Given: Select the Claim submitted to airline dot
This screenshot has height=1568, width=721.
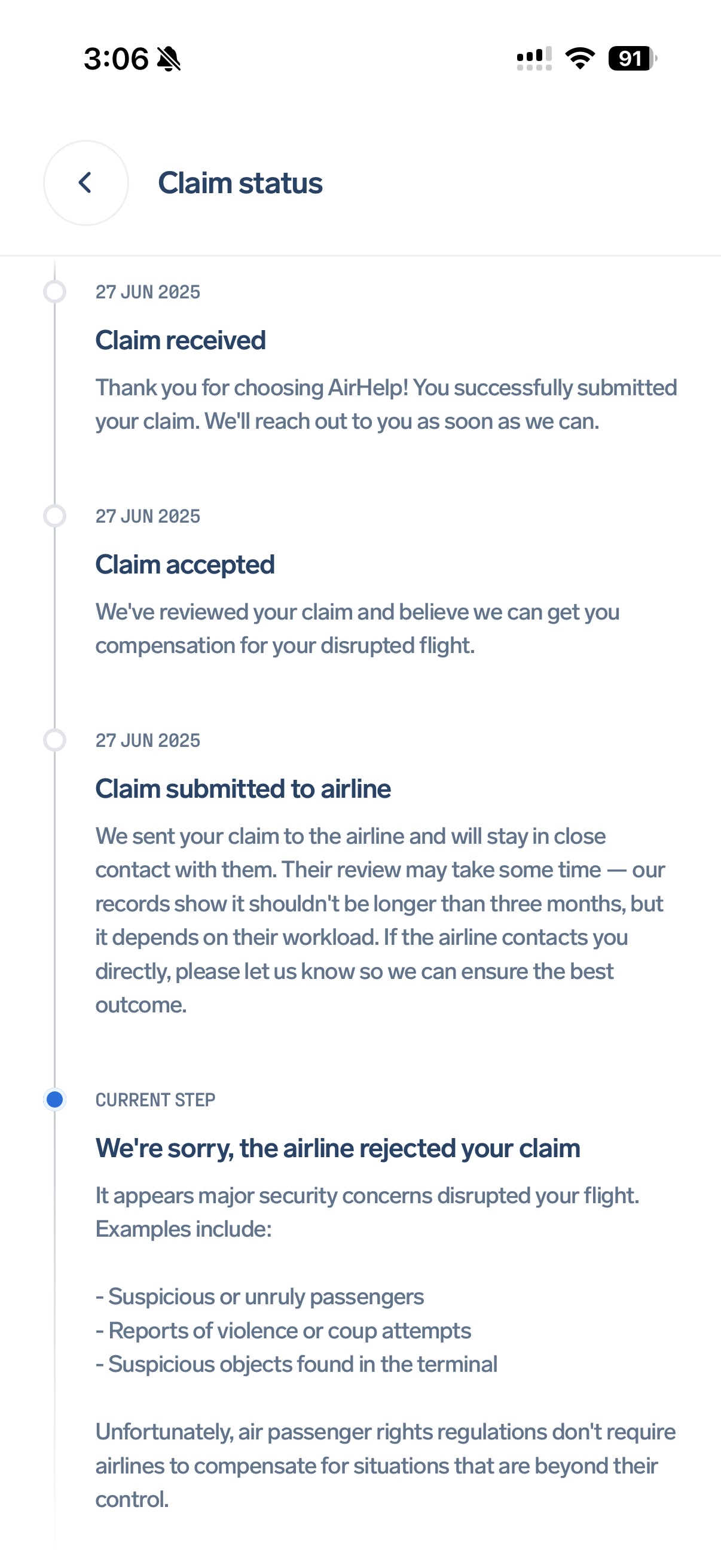Looking at the screenshot, I should (x=55, y=740).
